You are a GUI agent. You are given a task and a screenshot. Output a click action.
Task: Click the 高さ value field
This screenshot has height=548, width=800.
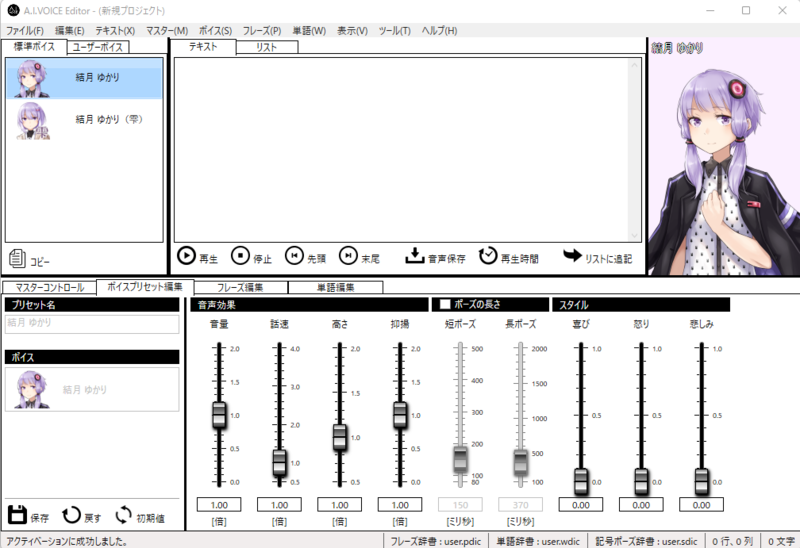[339, 505]
